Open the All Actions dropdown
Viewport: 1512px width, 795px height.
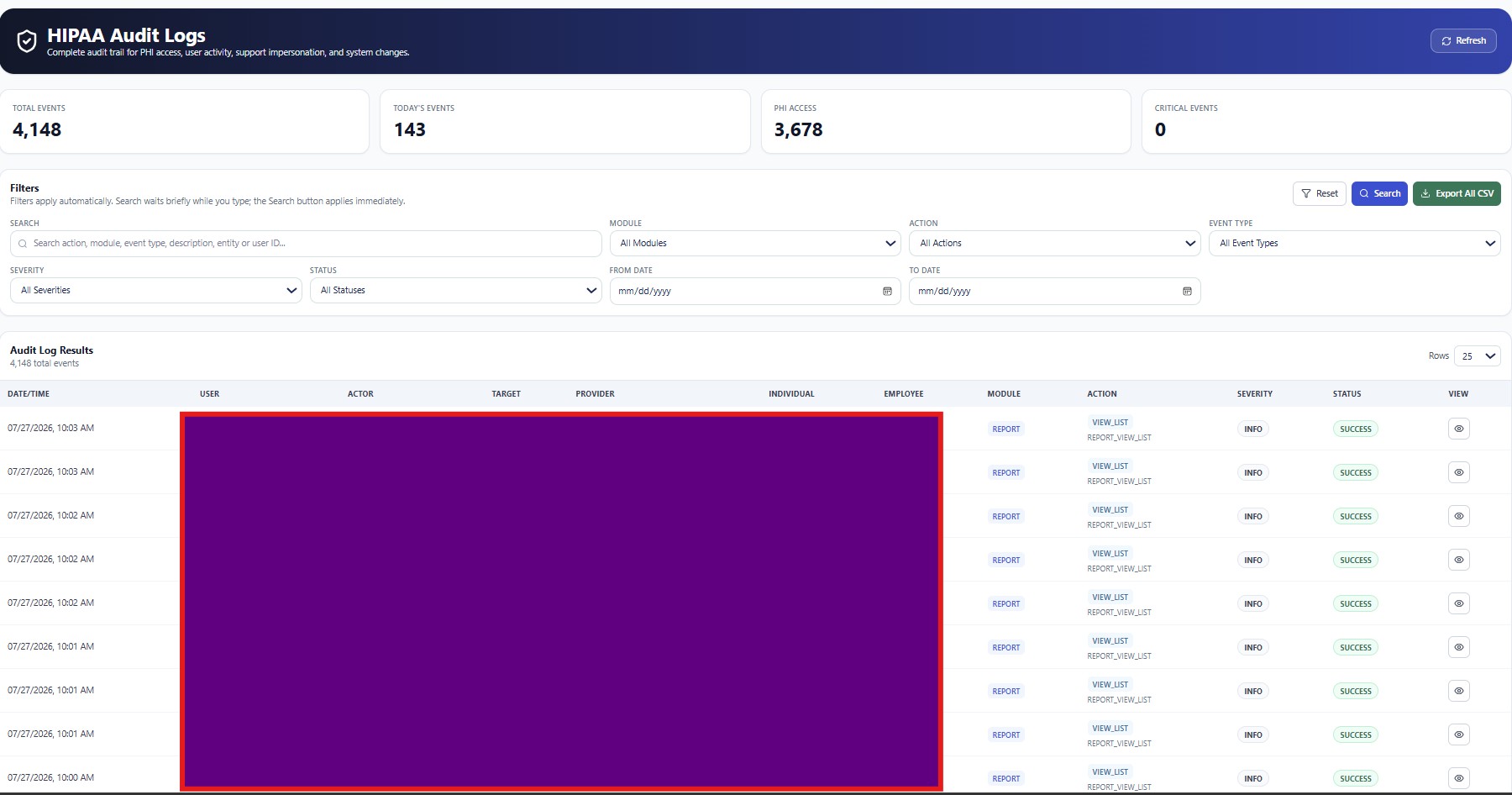tap(1054, 244)
